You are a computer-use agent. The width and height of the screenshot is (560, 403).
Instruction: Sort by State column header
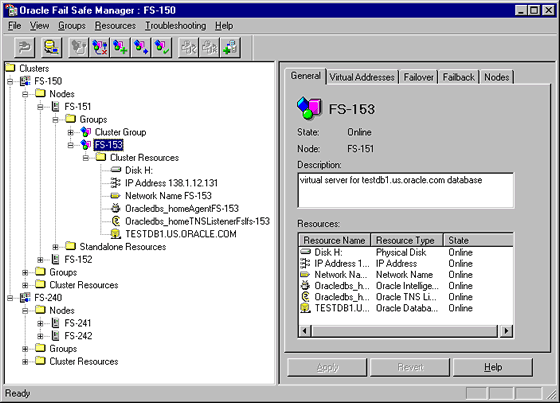pos(478,240)
